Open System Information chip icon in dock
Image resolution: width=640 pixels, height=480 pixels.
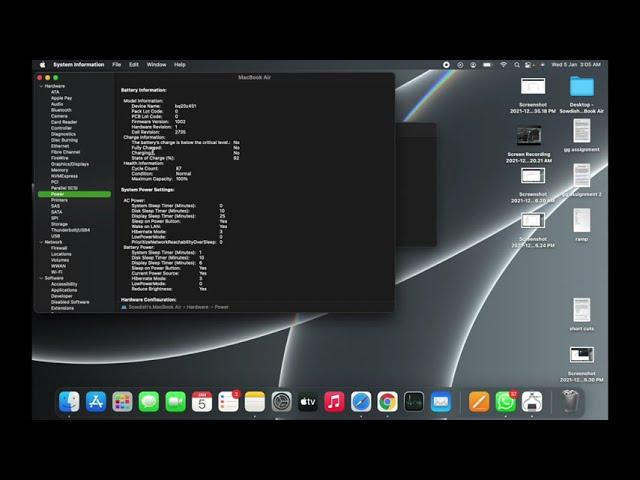[x=532, y=402]
